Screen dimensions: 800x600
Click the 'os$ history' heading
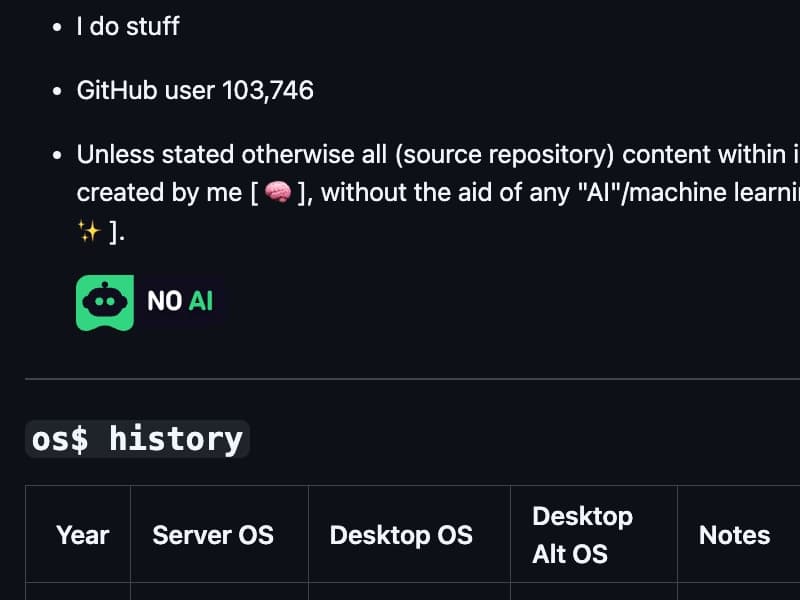click(137, 439)
